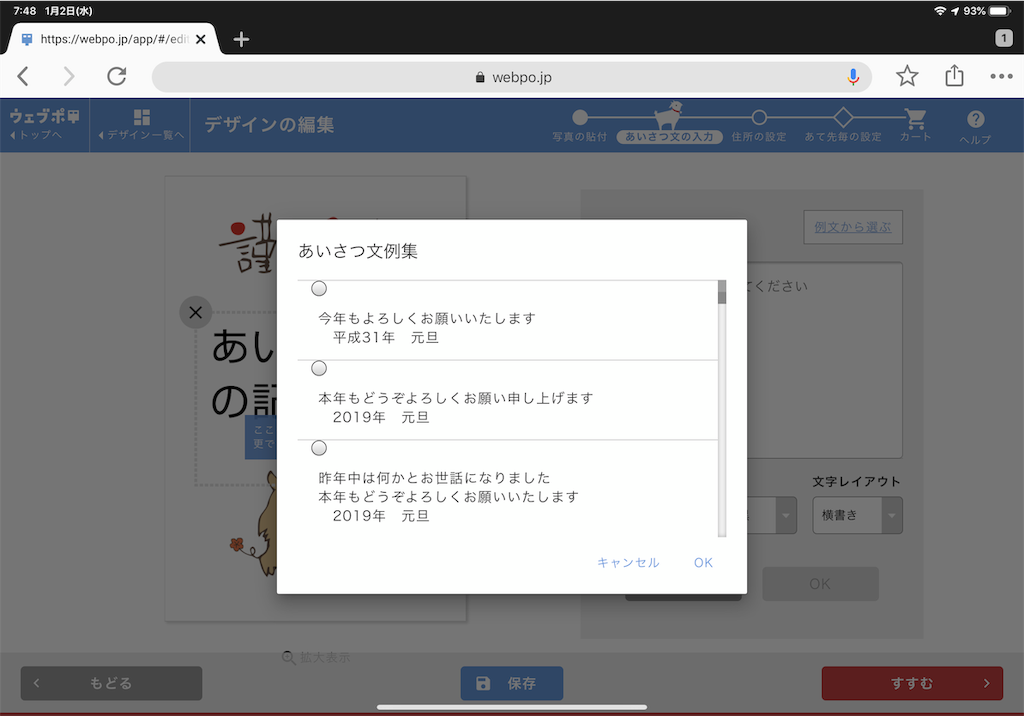The width and height of the screenshot is (1024, 716).
Task: Open the 横書き text layout dropdown
Action: click(x=857, y=515)
